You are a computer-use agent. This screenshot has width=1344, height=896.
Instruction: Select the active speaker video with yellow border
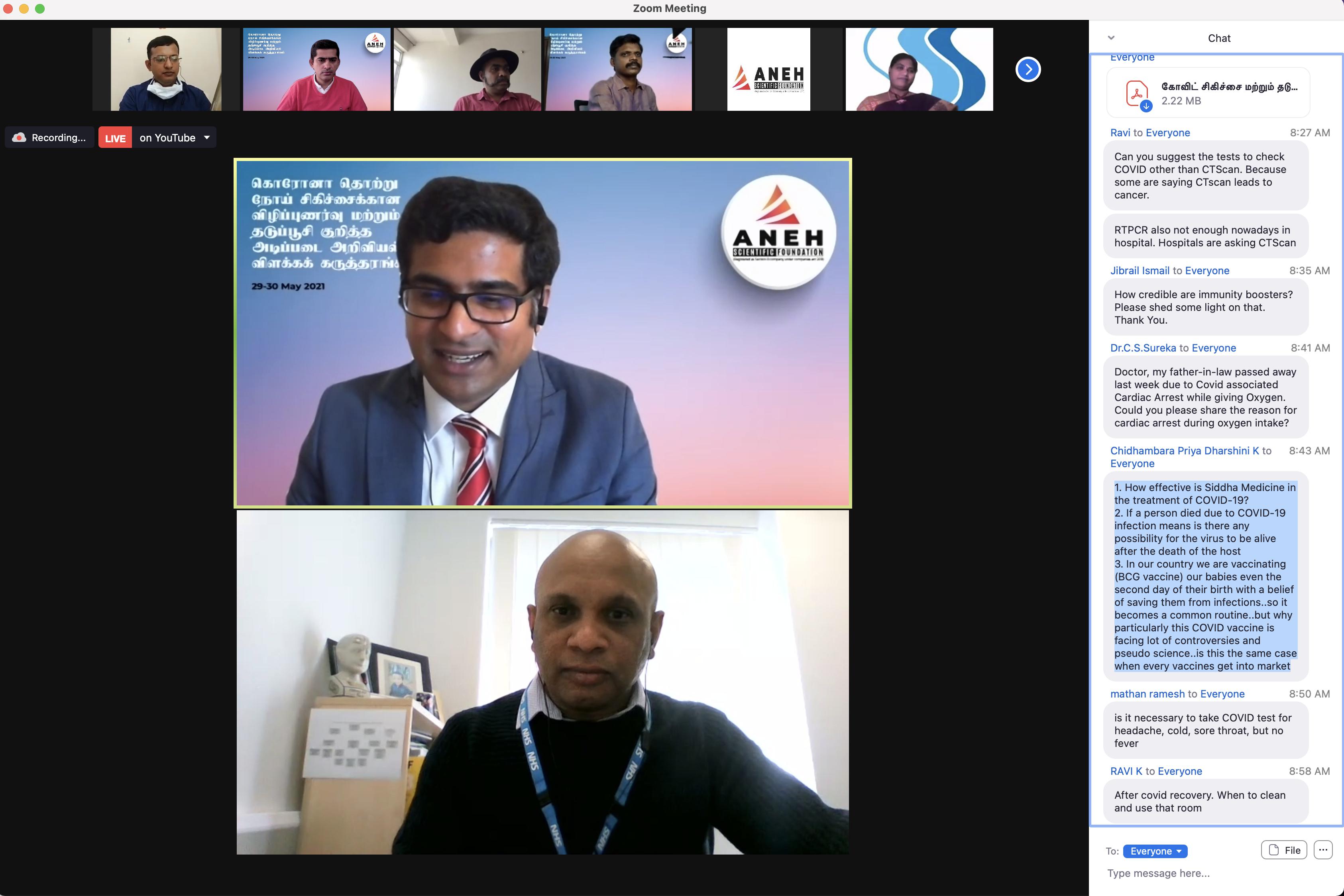pyautogui.click(x=542, y=333)
